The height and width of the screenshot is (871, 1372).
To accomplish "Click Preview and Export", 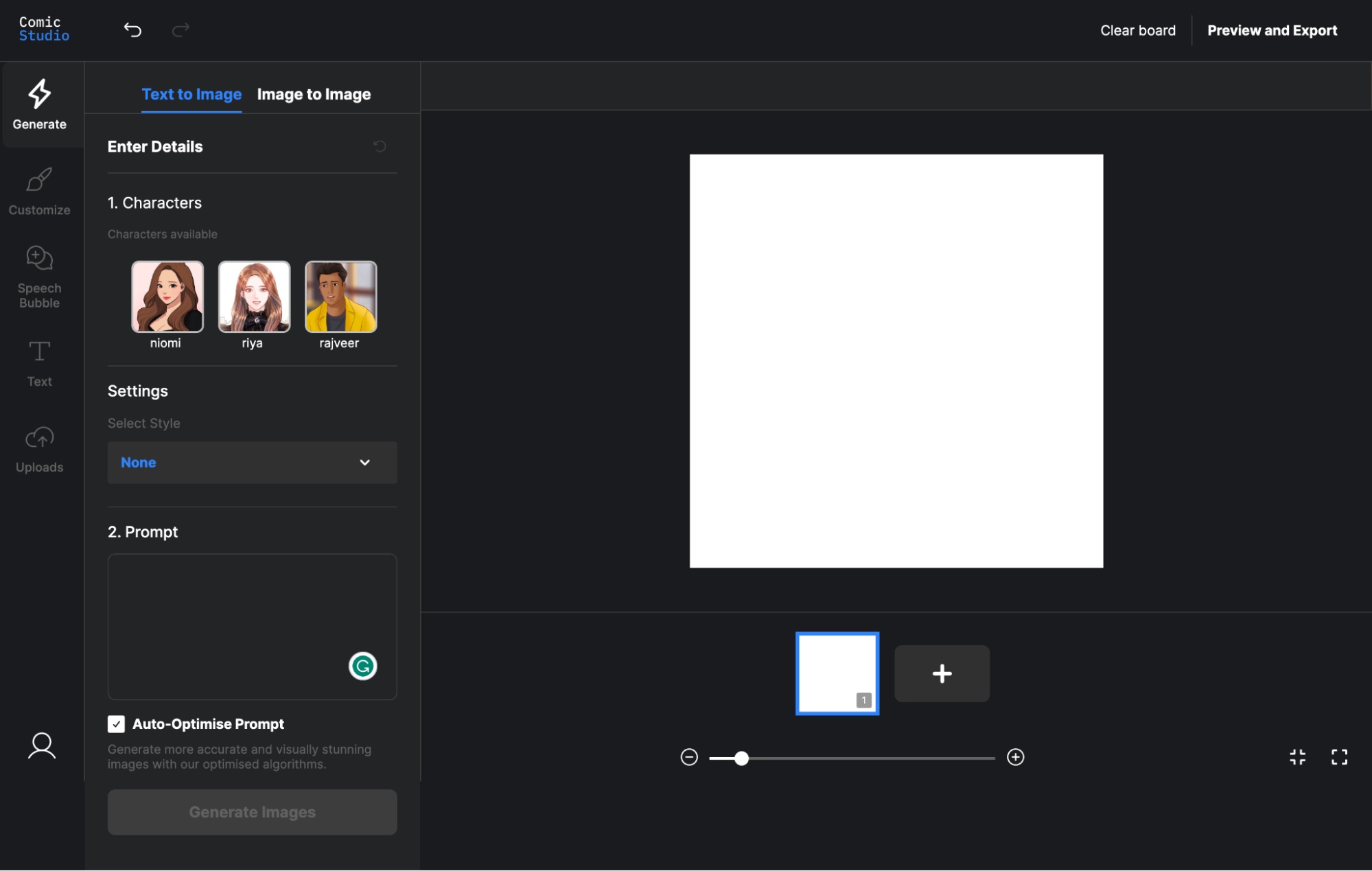I will [1272, 30].
